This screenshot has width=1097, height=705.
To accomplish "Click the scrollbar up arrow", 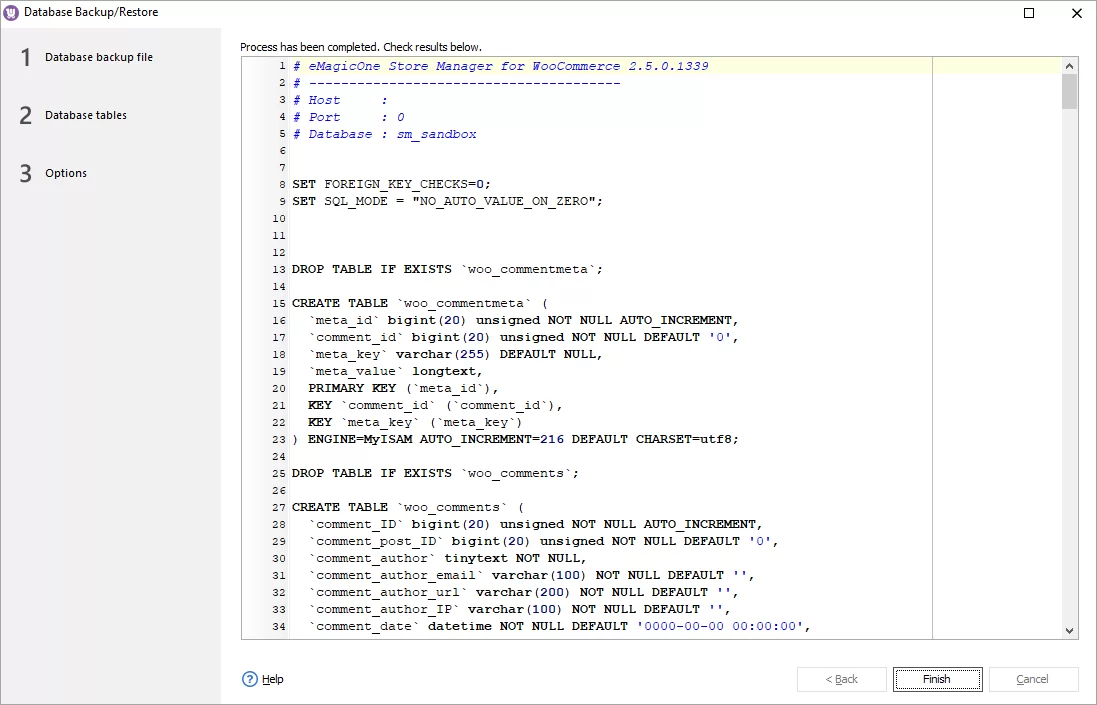I will tap(1068, 64).
